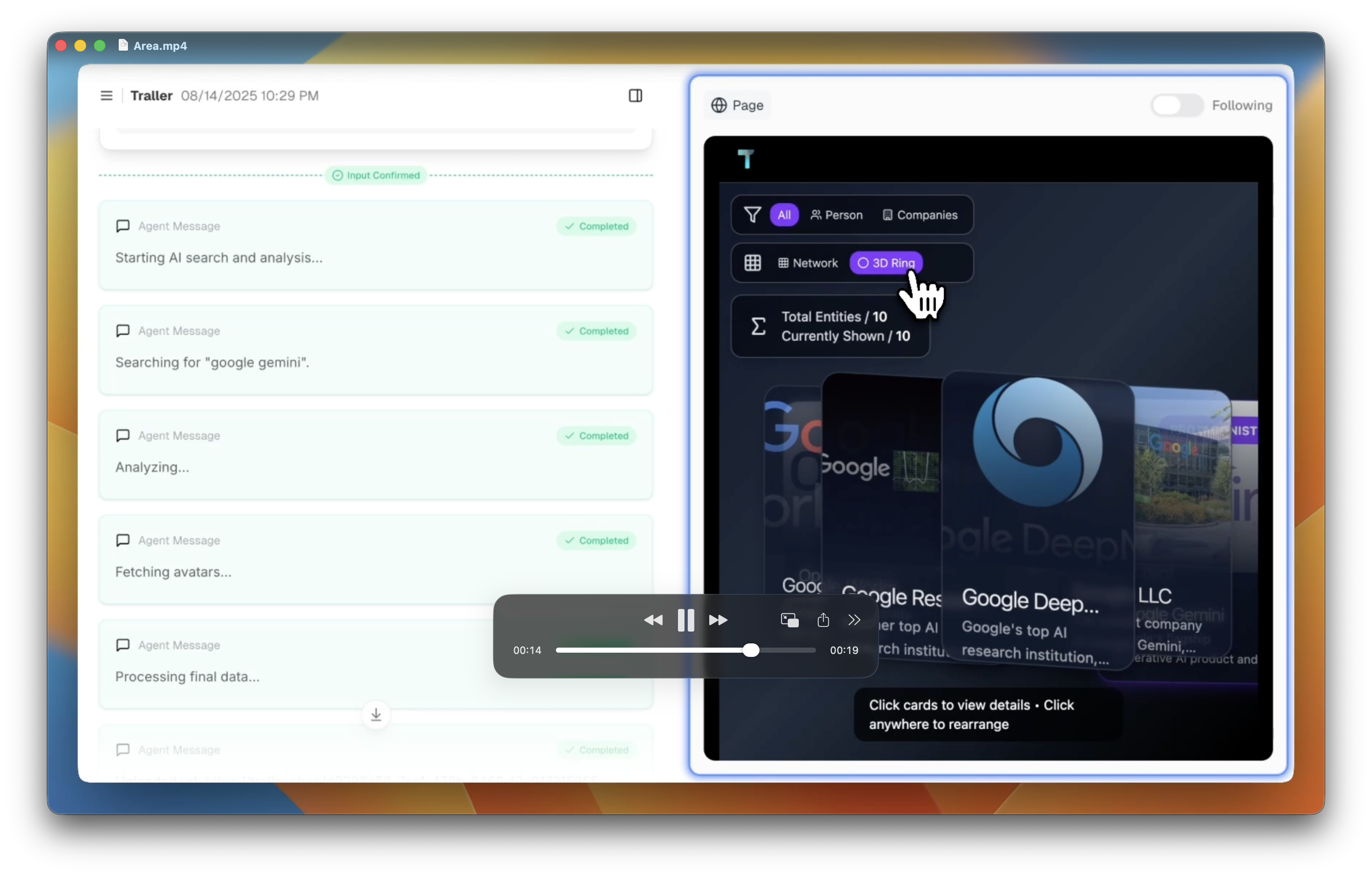Screen dimensions: 1372x877
Task: Click Completed badge on Starting AI search message
Action: pos(596,226)
